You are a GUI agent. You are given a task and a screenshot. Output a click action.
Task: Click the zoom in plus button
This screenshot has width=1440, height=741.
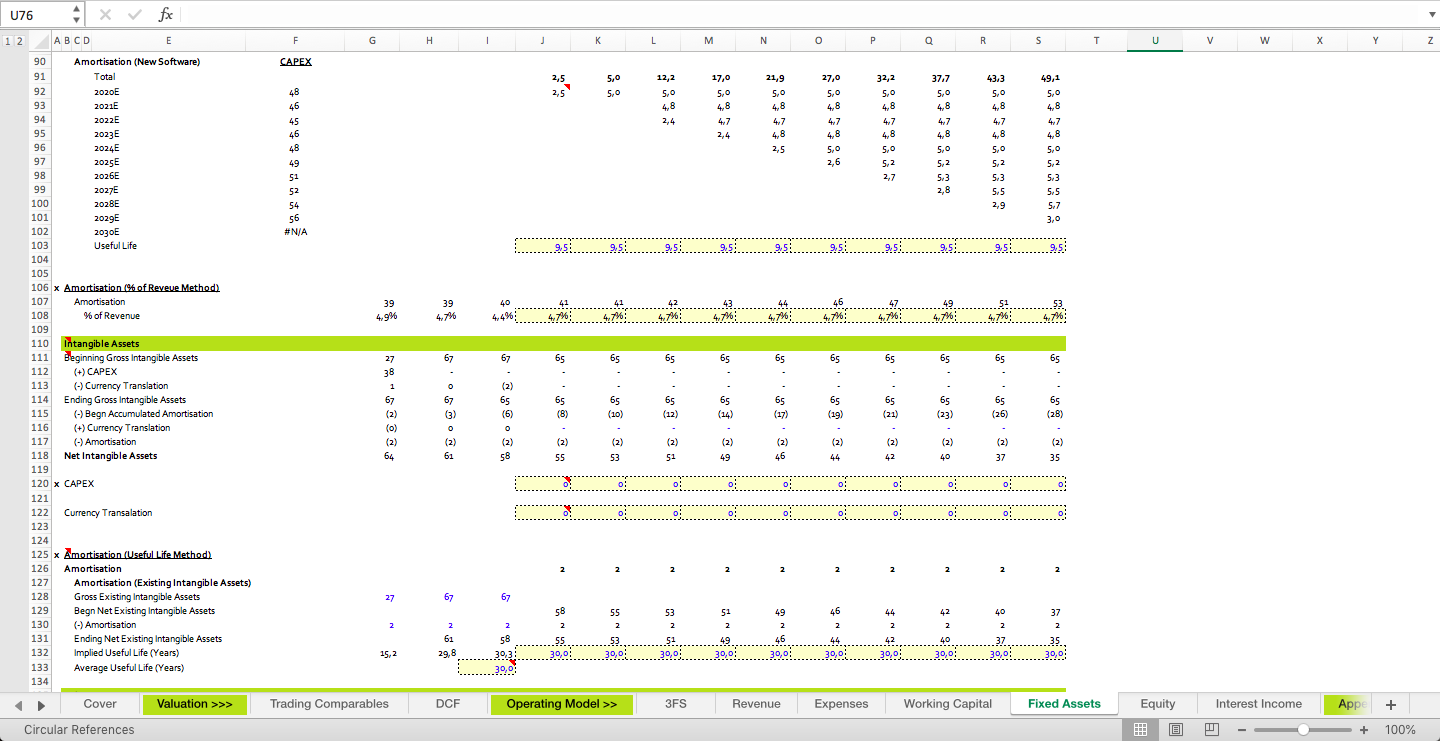click(x=1364, y=730)
